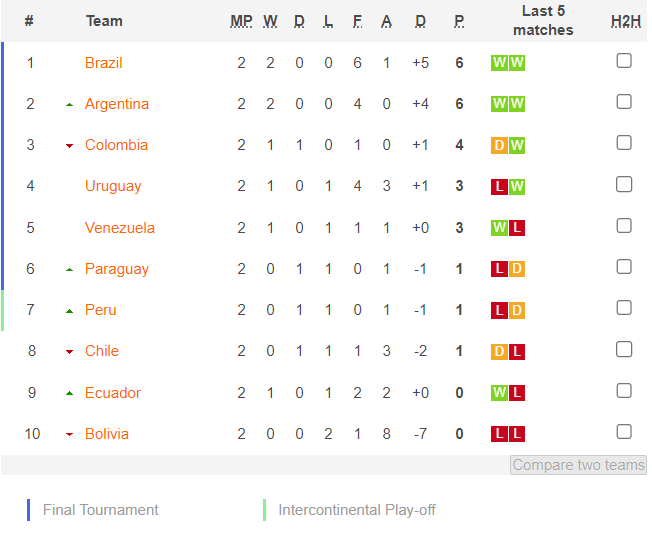The width and height of the screenshot is (652, 536).
Task: Click Bolivia's second red L badge
Action: [517, 434]
